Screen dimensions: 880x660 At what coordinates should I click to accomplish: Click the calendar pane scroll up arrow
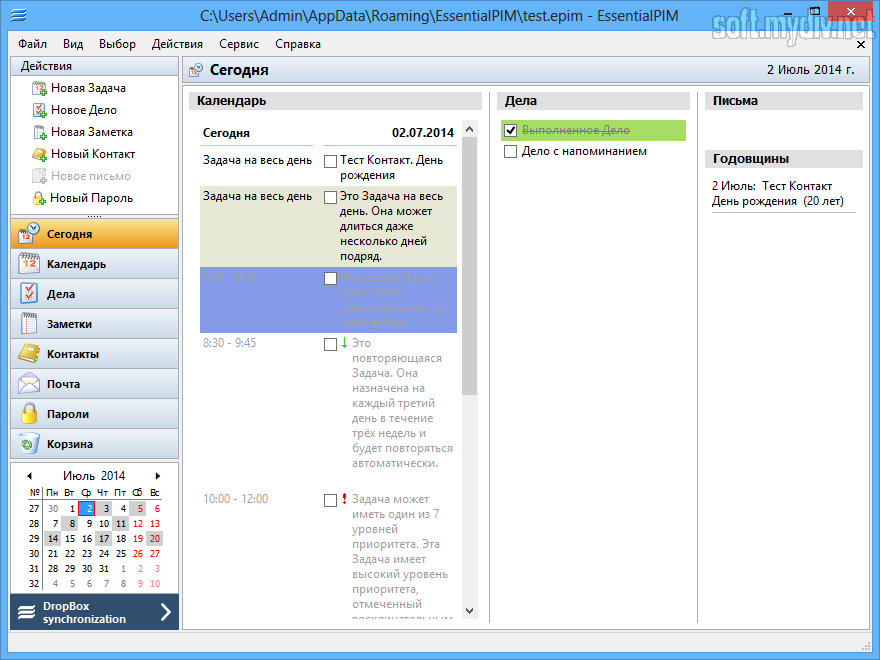coord(470,129)
